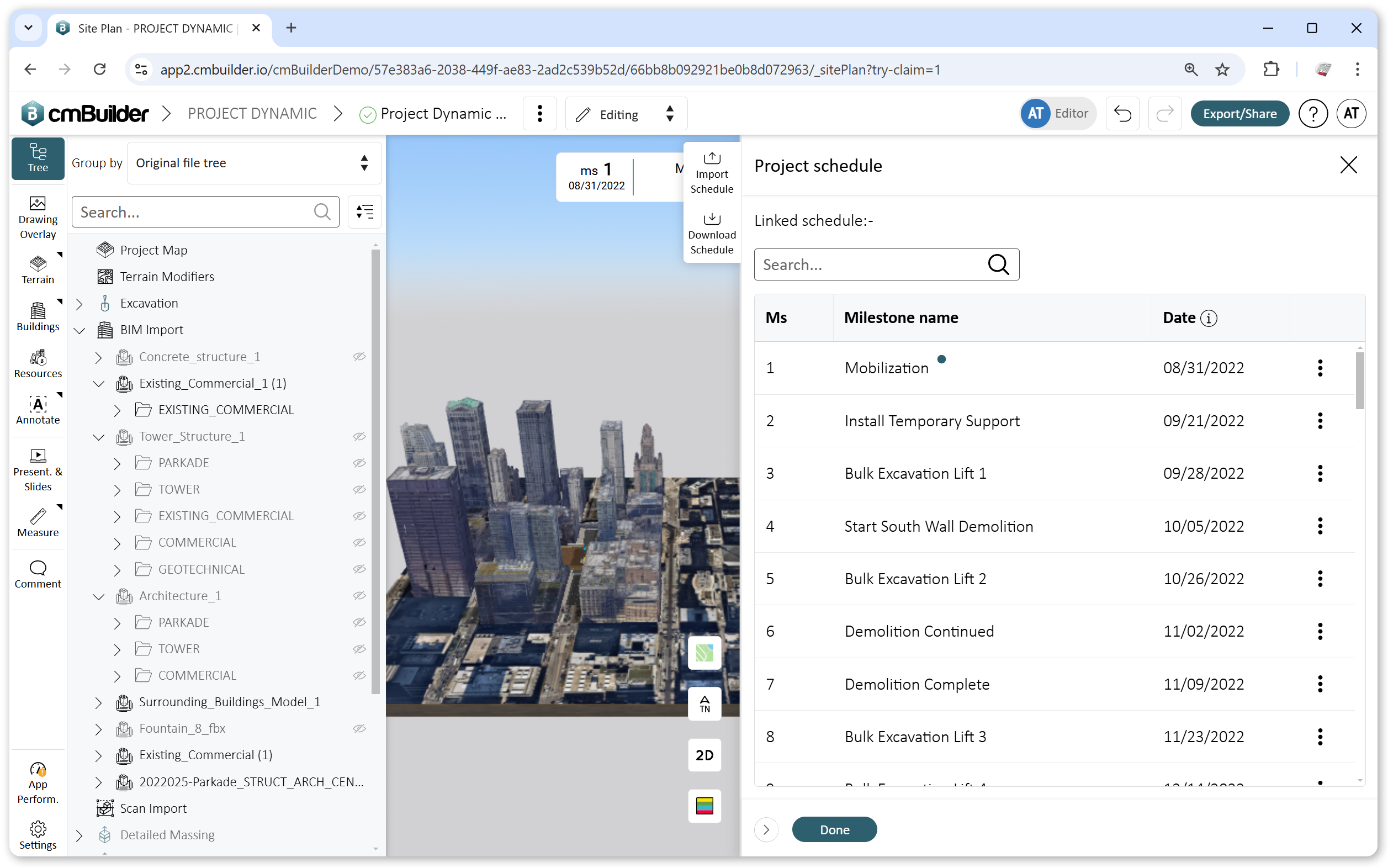Select the Measure tool
The height and width of the screenshot is (868, 1388).
(38, 522)
